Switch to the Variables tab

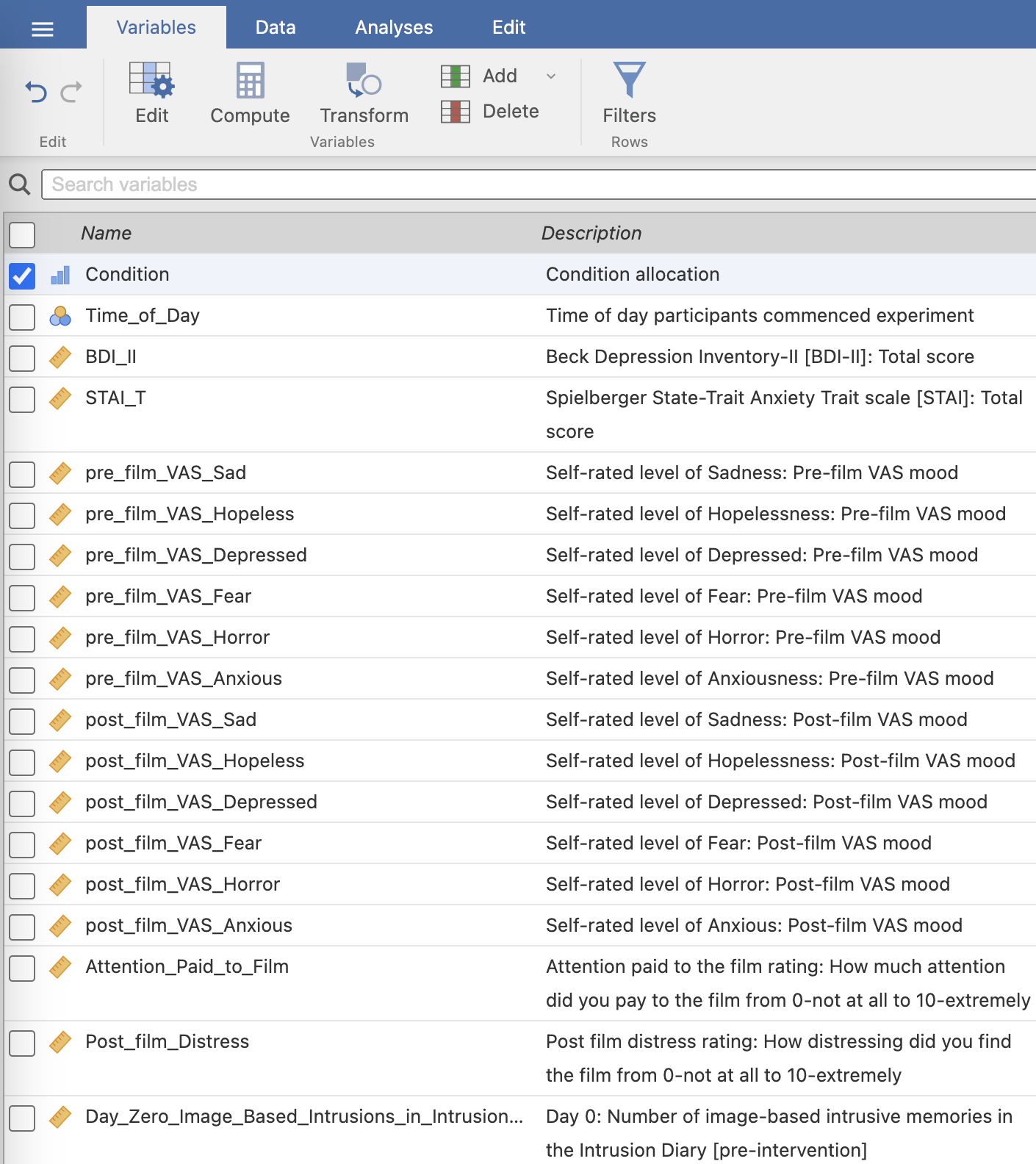pos(157,27)
